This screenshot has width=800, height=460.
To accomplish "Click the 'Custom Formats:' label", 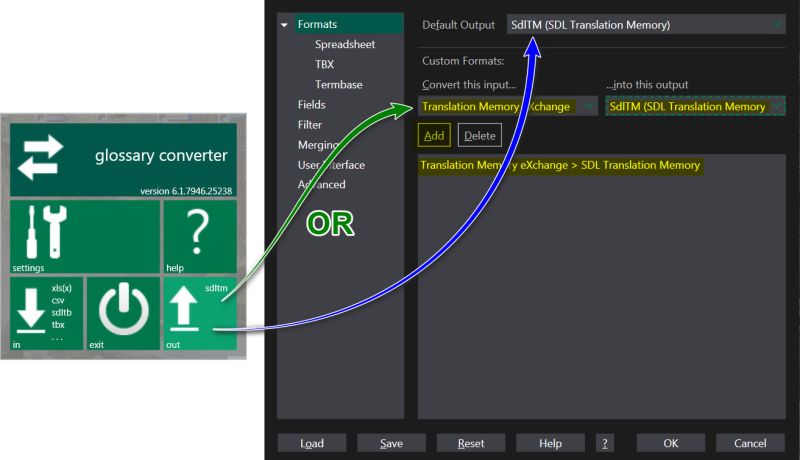I will [x=463, y=61].
